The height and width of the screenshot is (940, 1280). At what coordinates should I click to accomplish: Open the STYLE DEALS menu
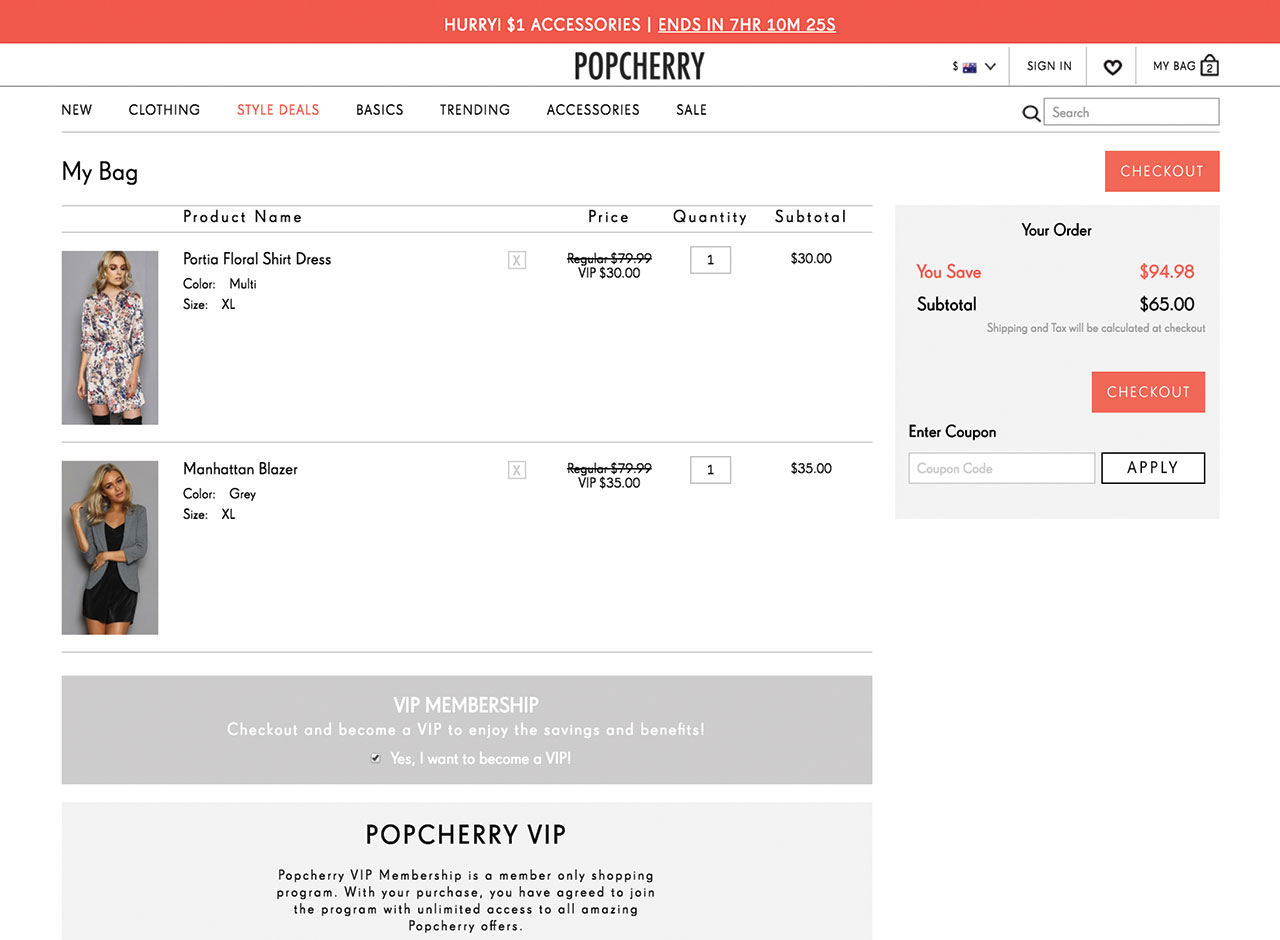(x=278, y=110)
